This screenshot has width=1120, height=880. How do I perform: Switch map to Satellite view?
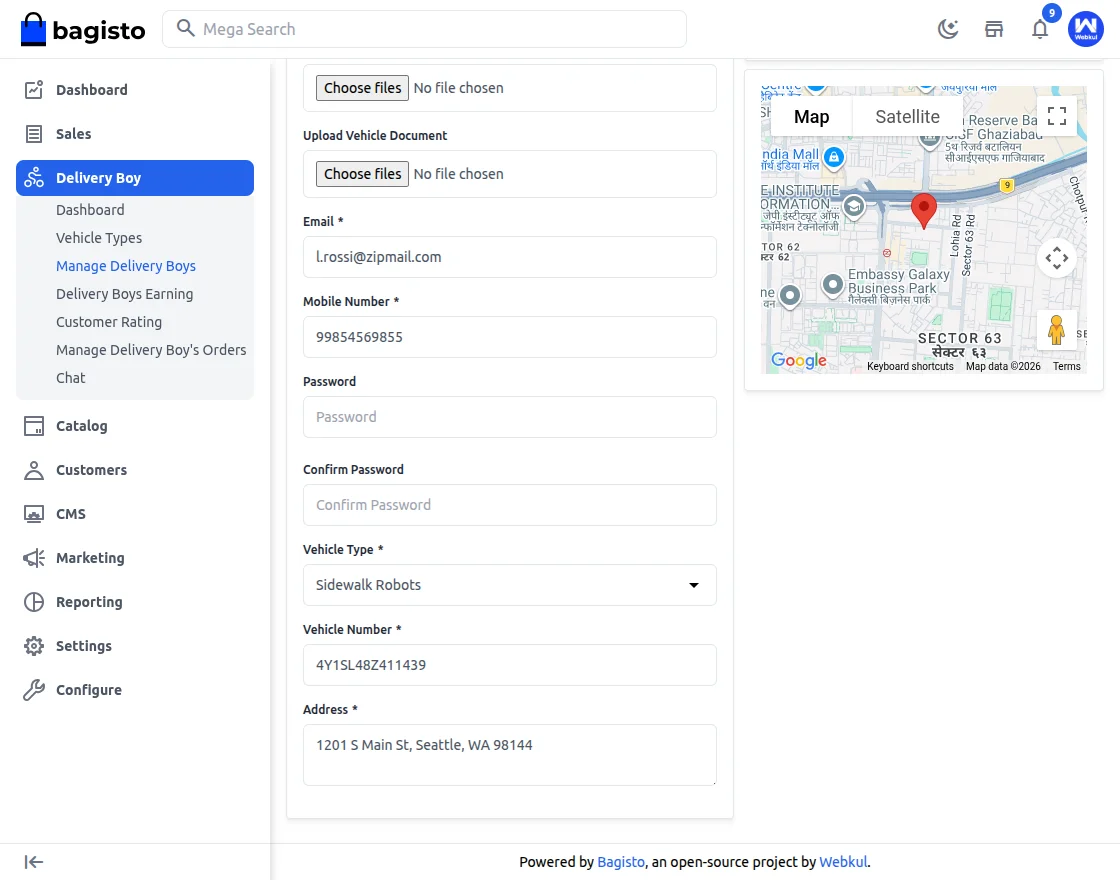pos(907,117)
